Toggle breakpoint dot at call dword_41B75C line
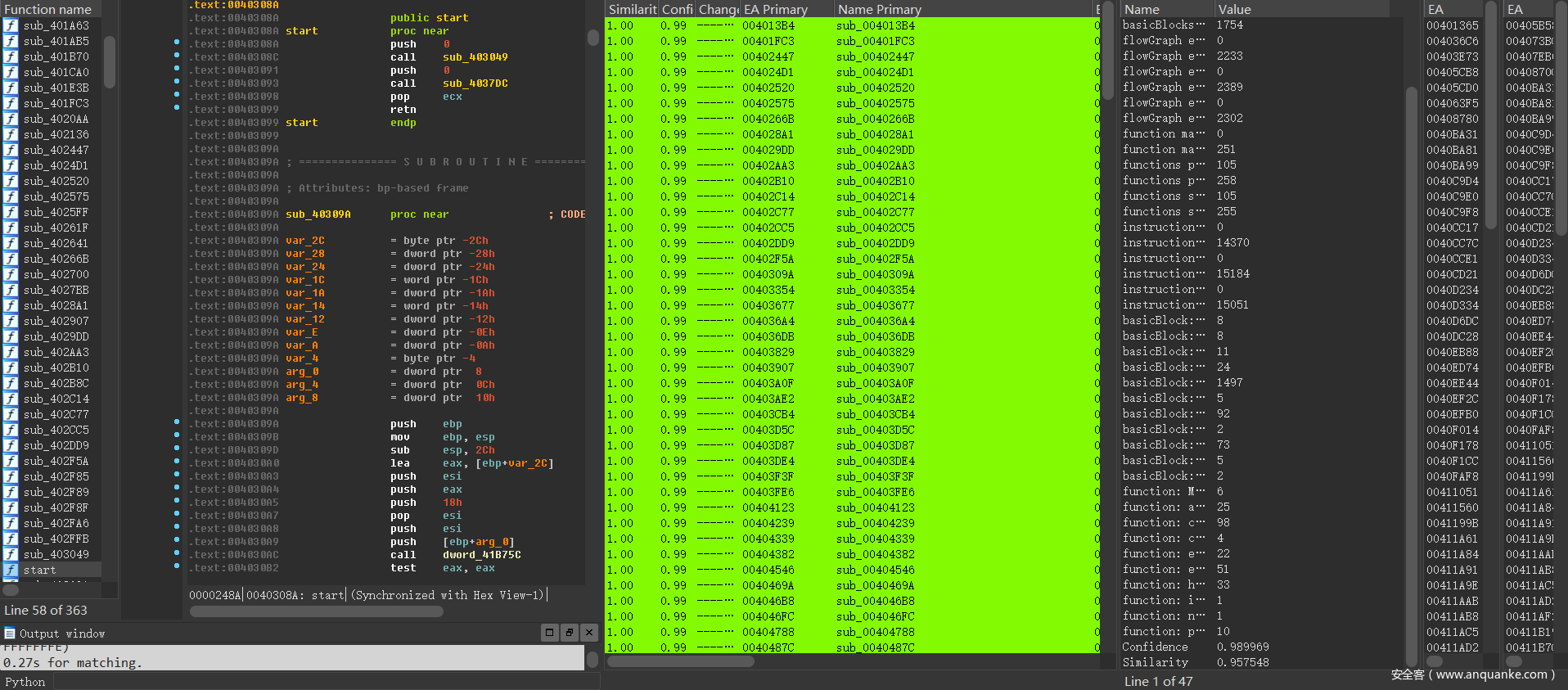The height and width of the screenshot is (690, 1568). click(177, 552)
